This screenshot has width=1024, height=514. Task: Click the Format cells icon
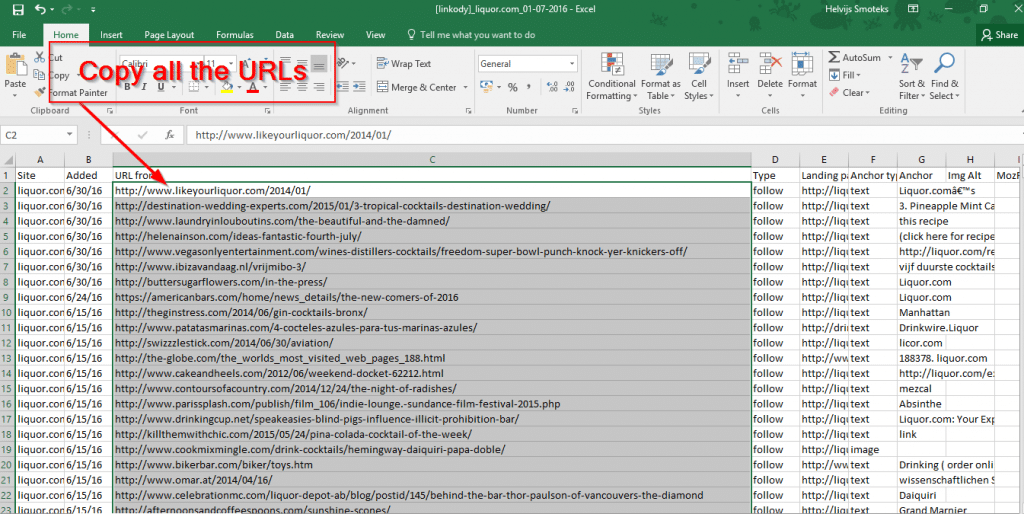pyautogui.click(x=802, y=63)
